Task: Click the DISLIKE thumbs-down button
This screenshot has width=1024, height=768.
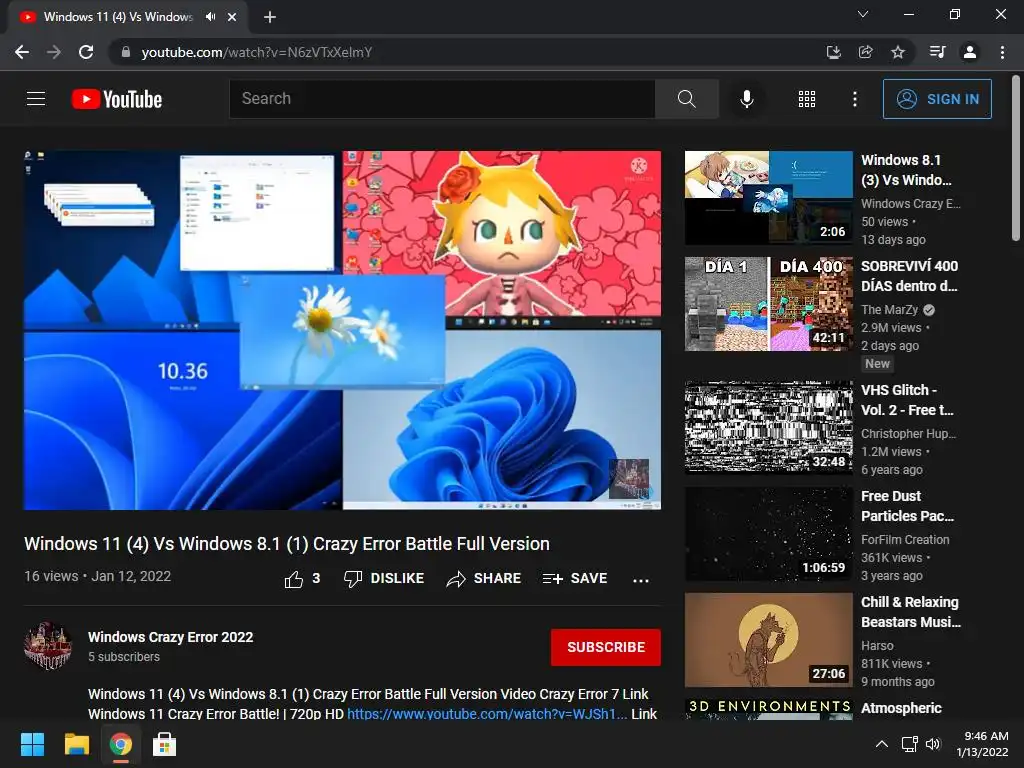Action: click(384, 579)
